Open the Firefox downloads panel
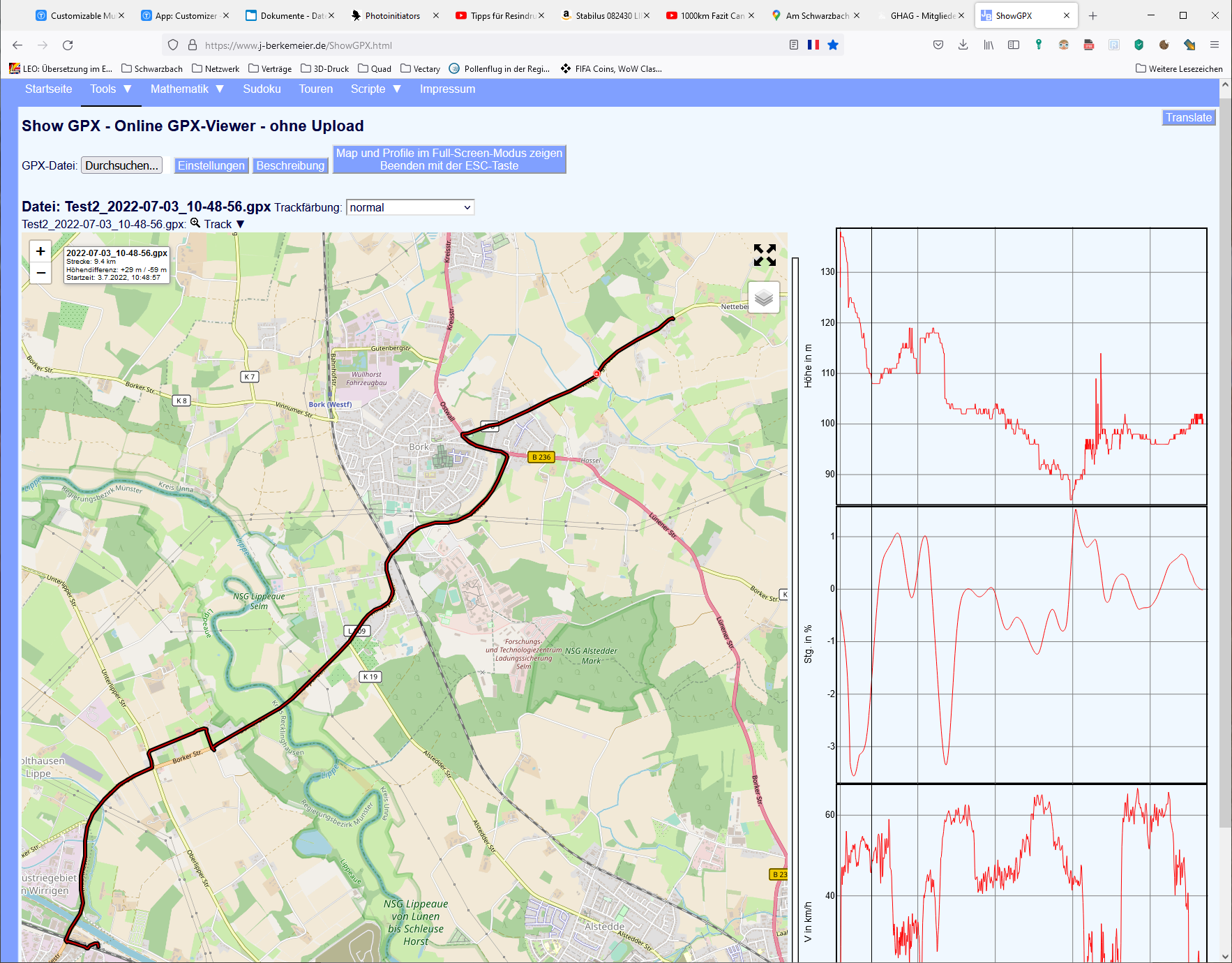The height and width of the screenshot is (963, 1232). point(963,45)
